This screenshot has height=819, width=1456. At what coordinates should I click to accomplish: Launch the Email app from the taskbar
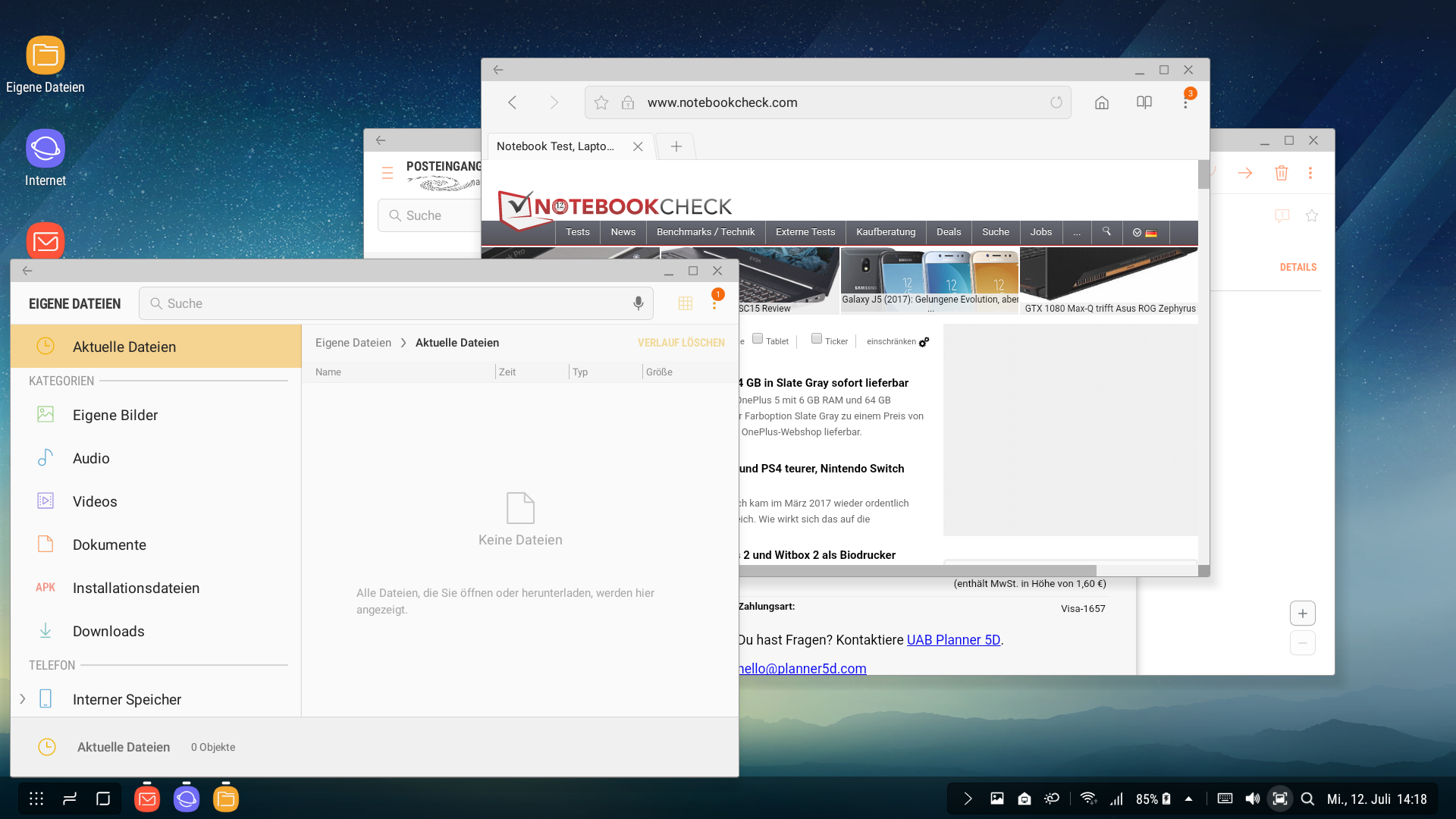147,799
